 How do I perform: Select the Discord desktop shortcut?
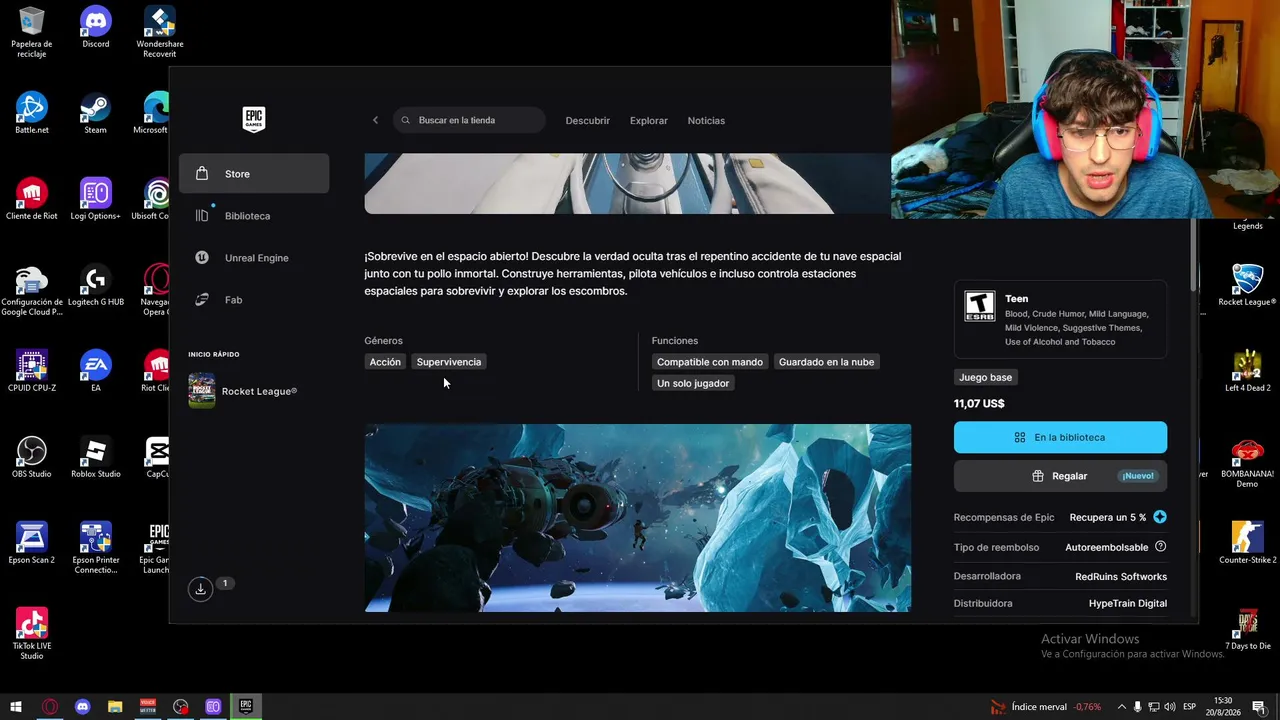(x=96, y=28)
